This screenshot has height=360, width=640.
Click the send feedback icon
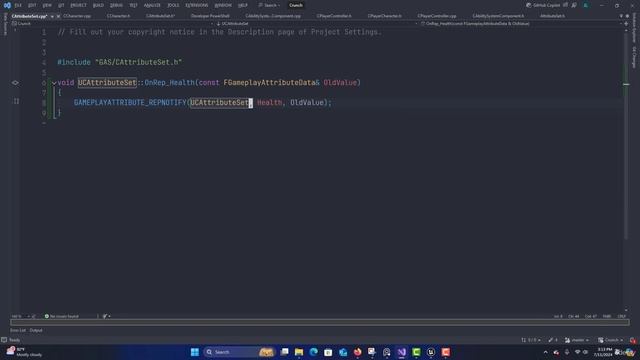(574, 5)
